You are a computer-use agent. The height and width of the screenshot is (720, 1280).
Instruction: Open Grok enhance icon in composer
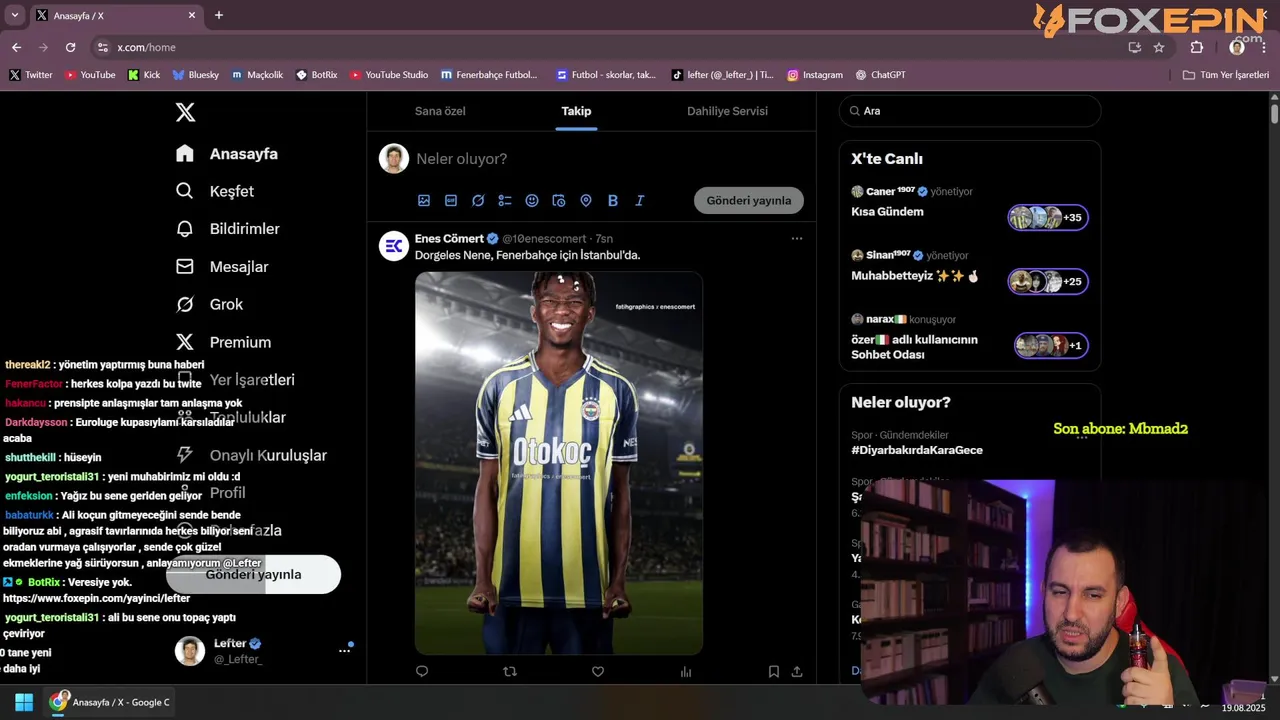tap(478, 201)
